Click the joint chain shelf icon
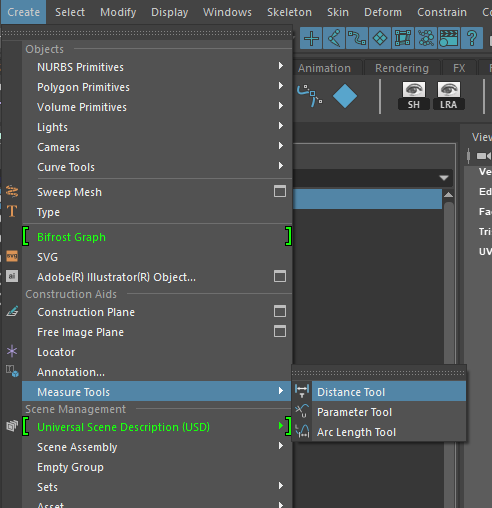 [310, 96]
